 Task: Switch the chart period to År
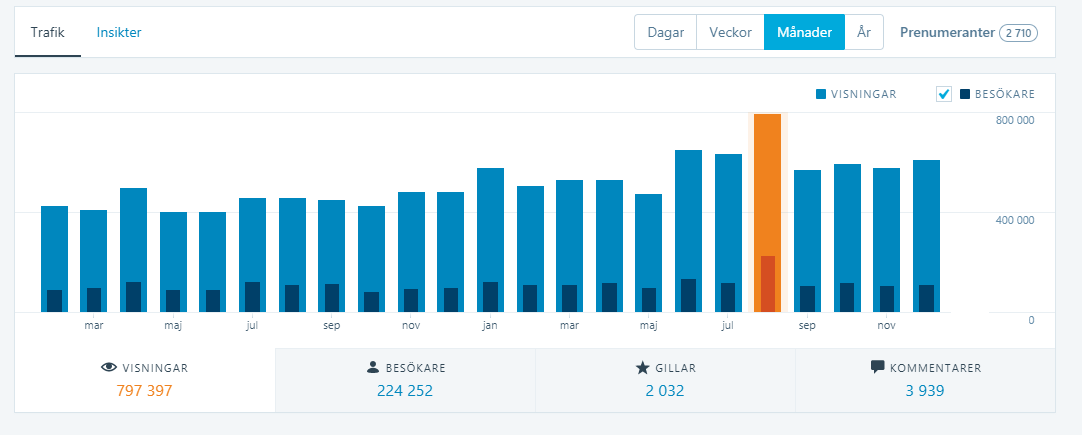864,32
